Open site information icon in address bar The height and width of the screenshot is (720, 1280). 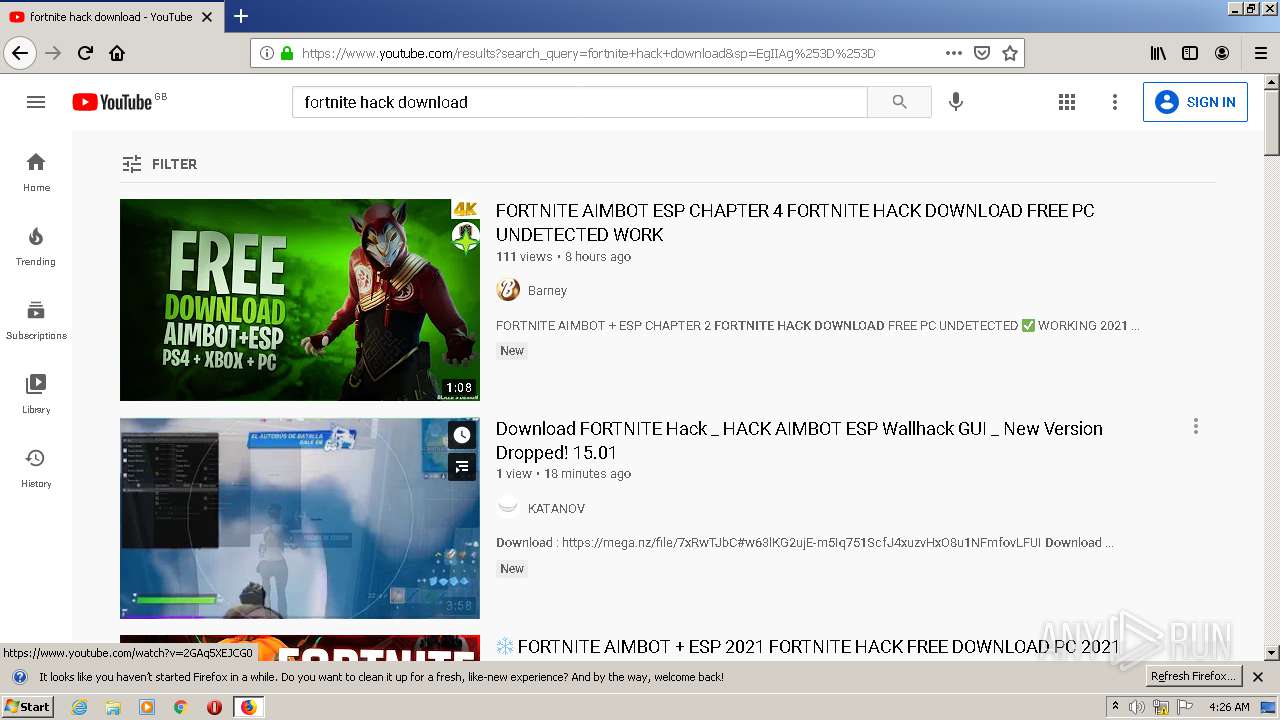[267, 53]
